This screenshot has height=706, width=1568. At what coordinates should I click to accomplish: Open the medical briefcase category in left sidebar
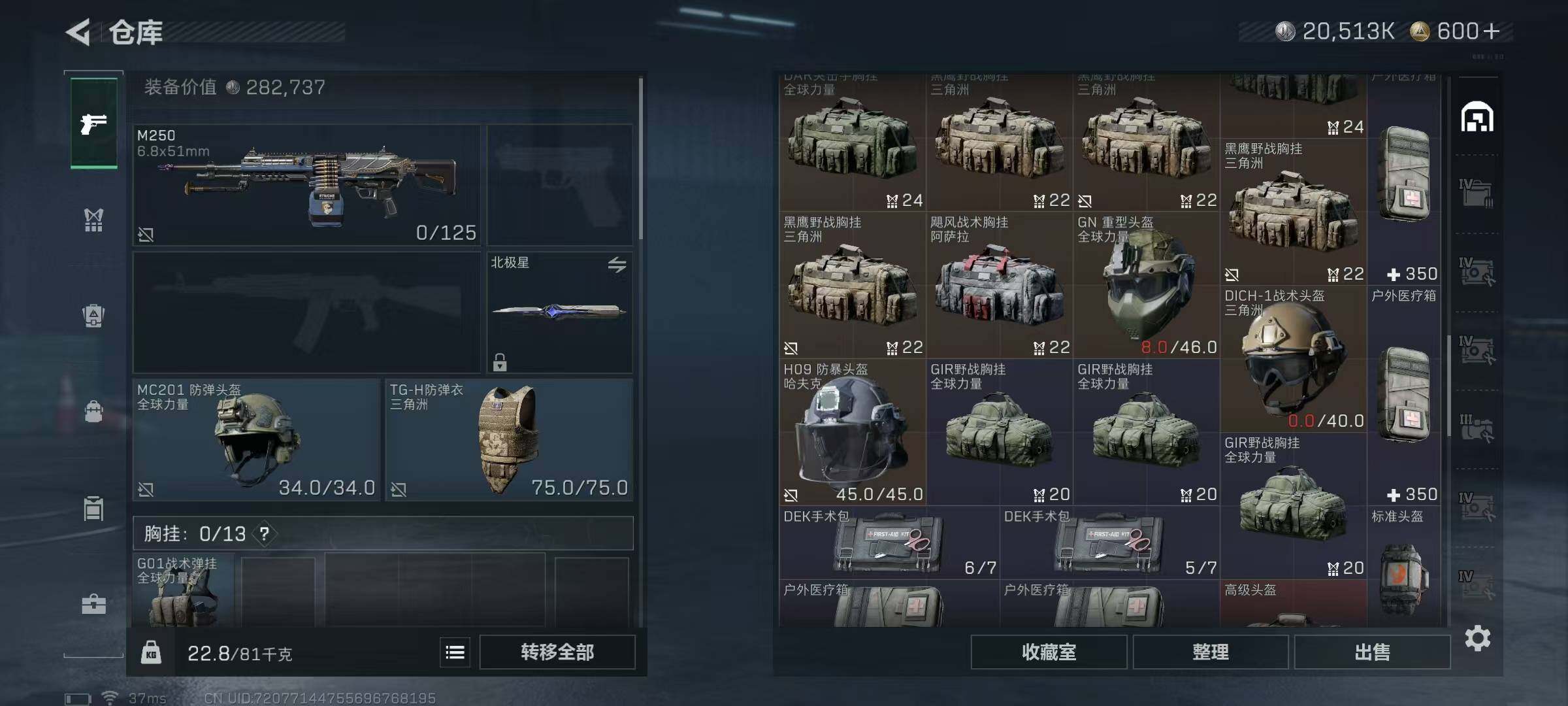tap(94, 604)
